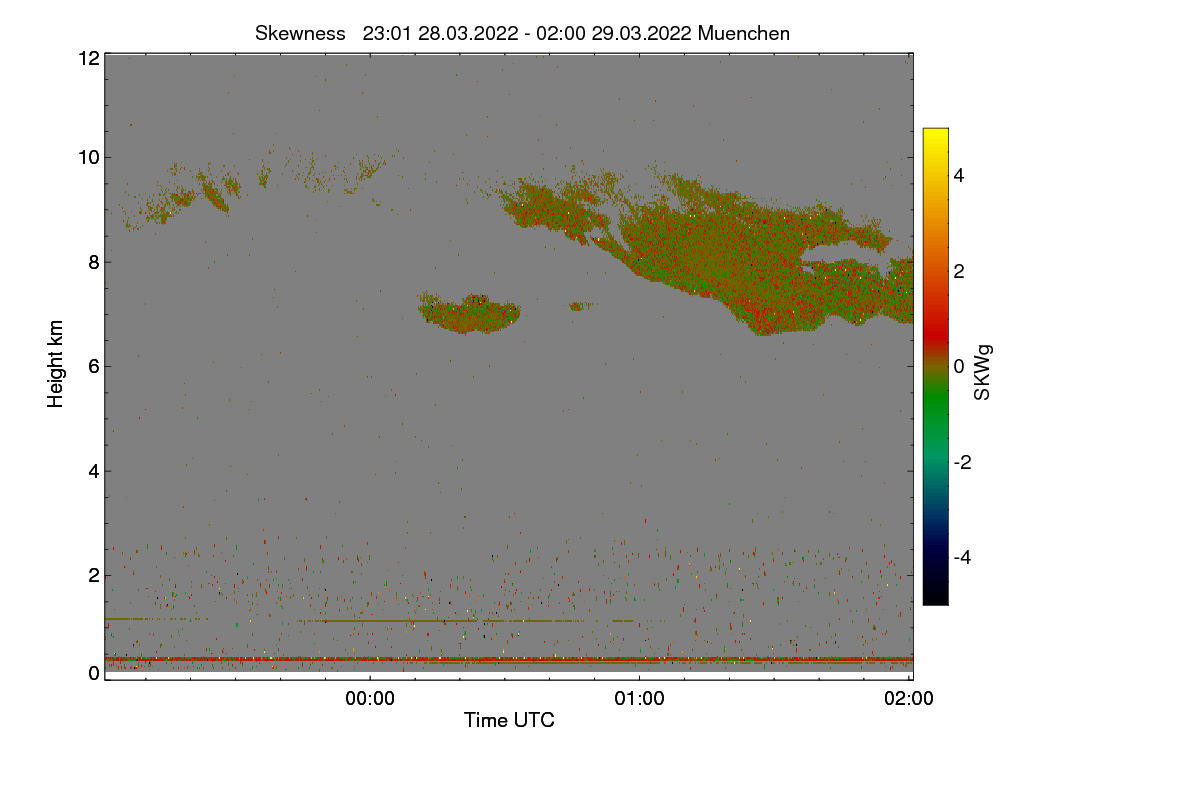The image size is (1200, 800).
Task: Click the 'Height km' axis label
Action: (56, 364)
